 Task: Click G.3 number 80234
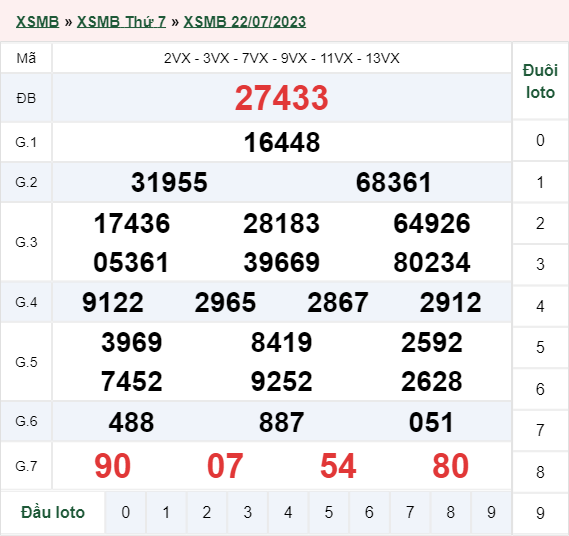(432, 262)
